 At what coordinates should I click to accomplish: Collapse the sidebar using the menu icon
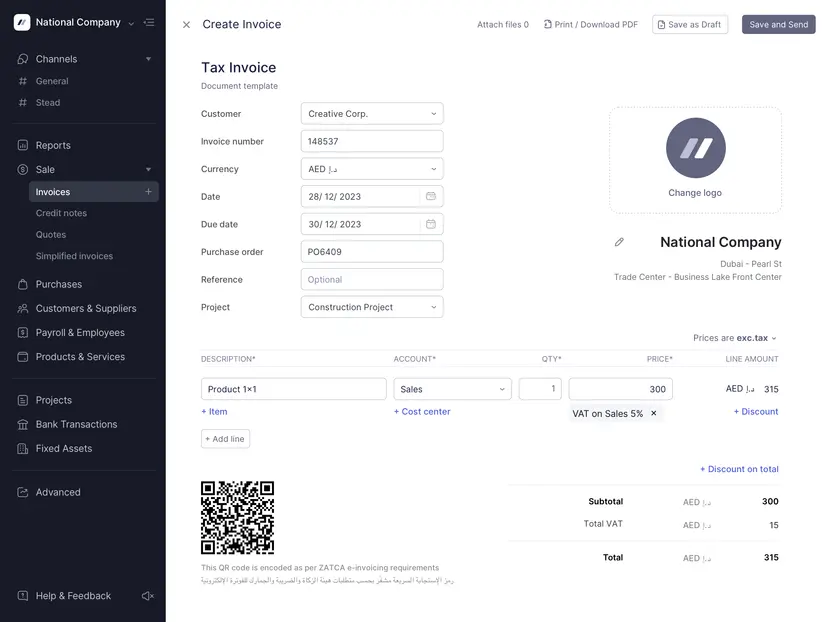pos(149,22)
